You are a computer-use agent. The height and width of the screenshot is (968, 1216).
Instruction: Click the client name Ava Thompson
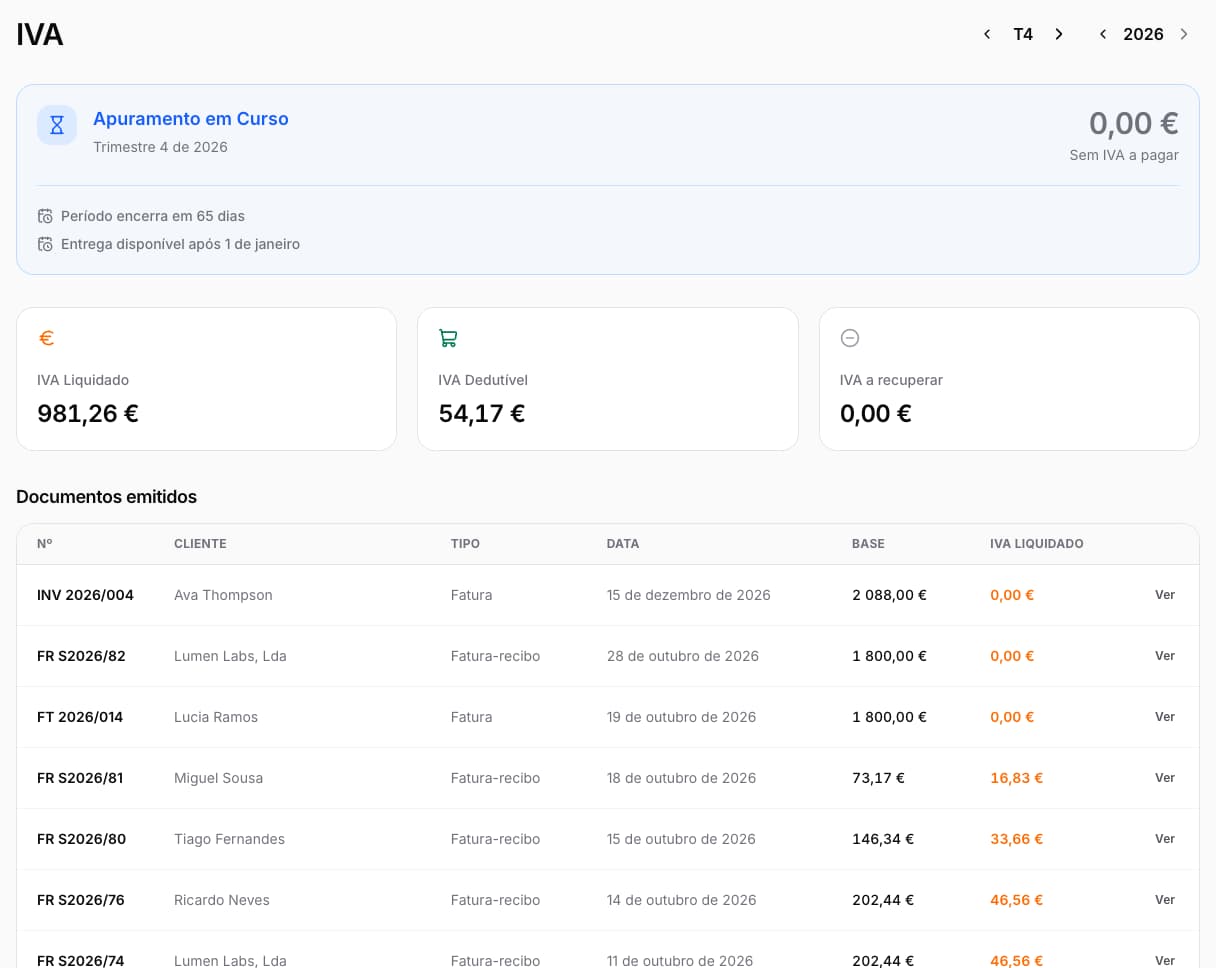(223, 595)
